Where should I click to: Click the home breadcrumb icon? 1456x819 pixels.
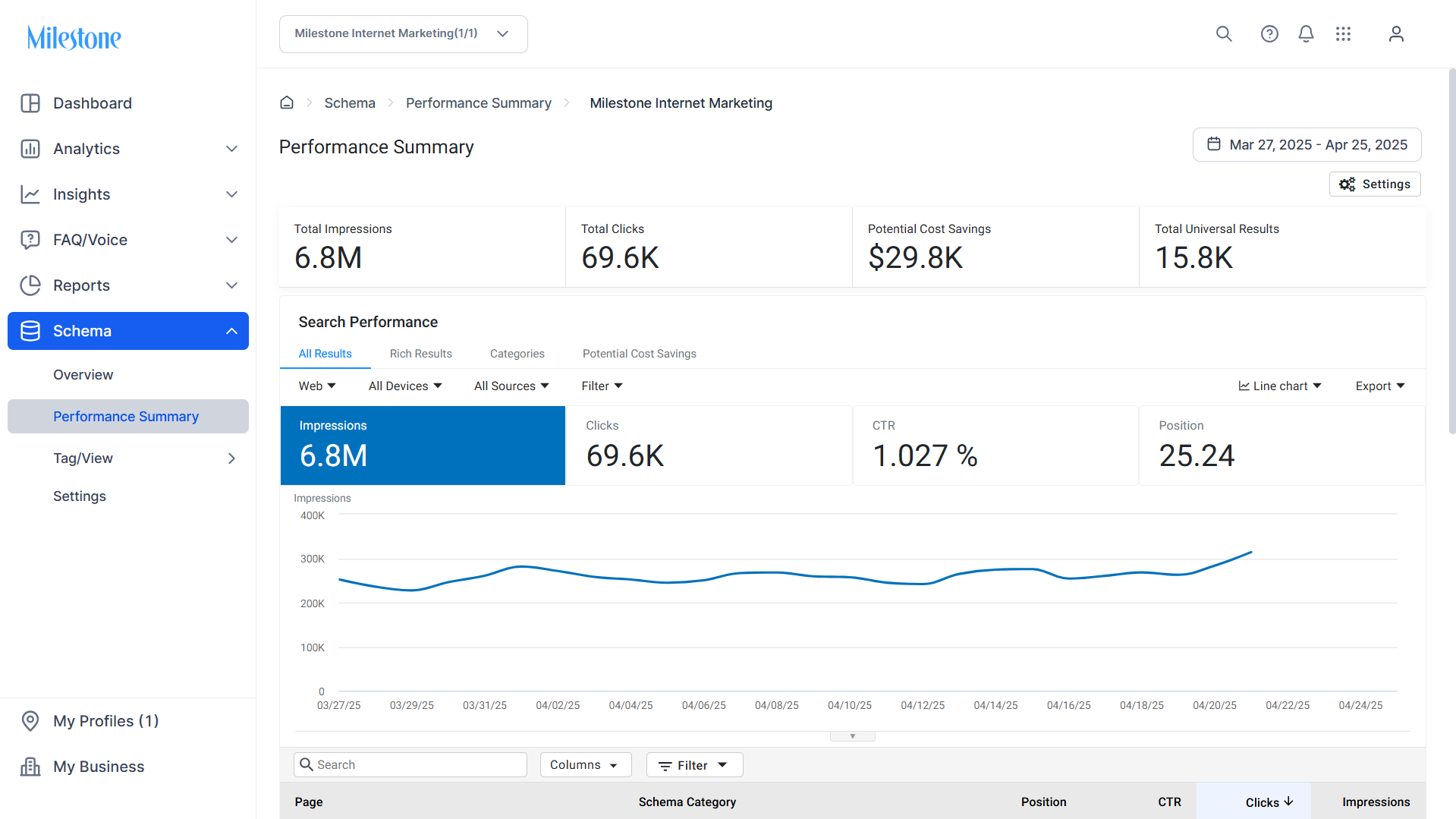pos(287,102)
